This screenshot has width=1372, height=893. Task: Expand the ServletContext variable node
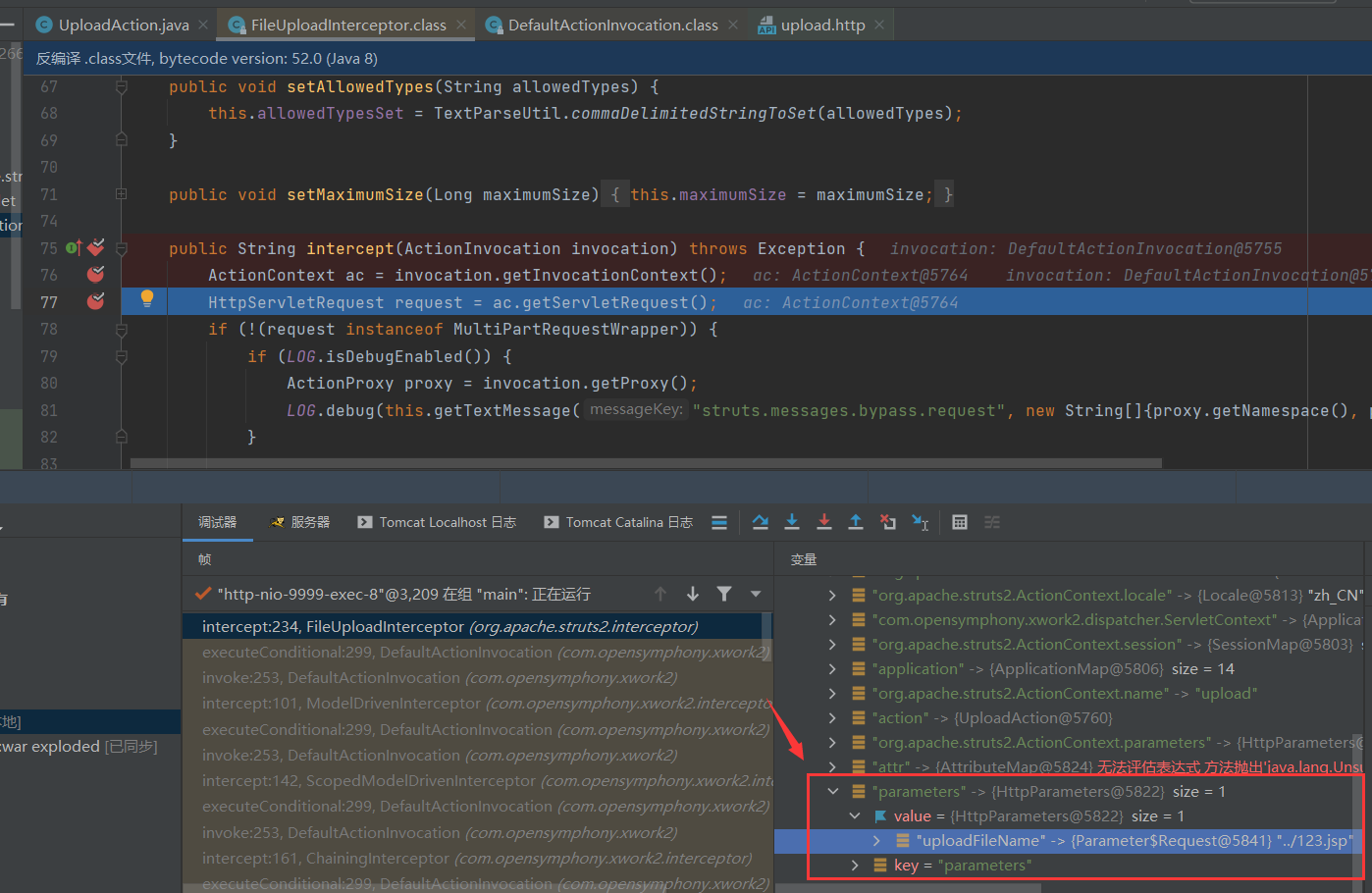[x=832, y=619]
